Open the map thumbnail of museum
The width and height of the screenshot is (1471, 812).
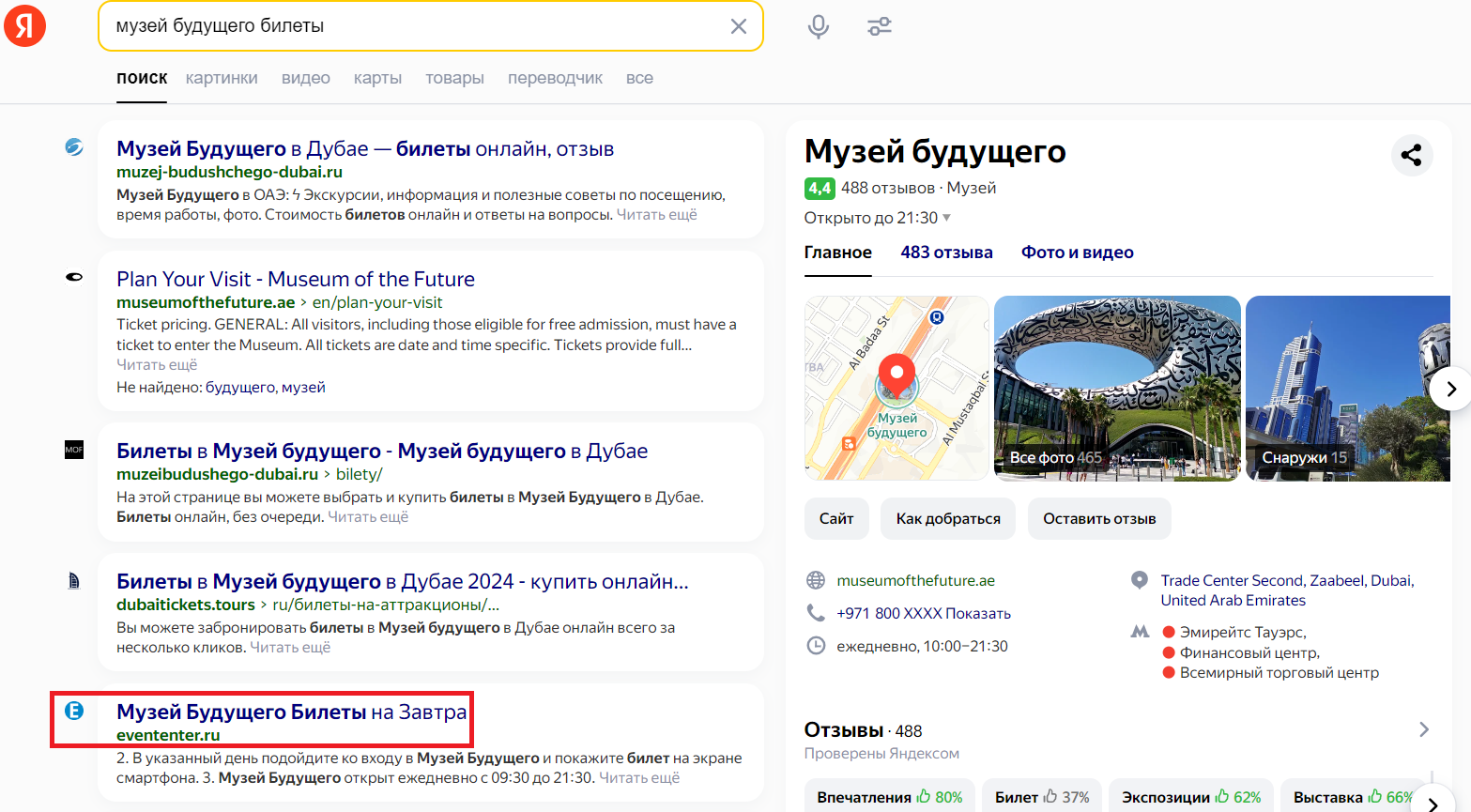[896, 388]
